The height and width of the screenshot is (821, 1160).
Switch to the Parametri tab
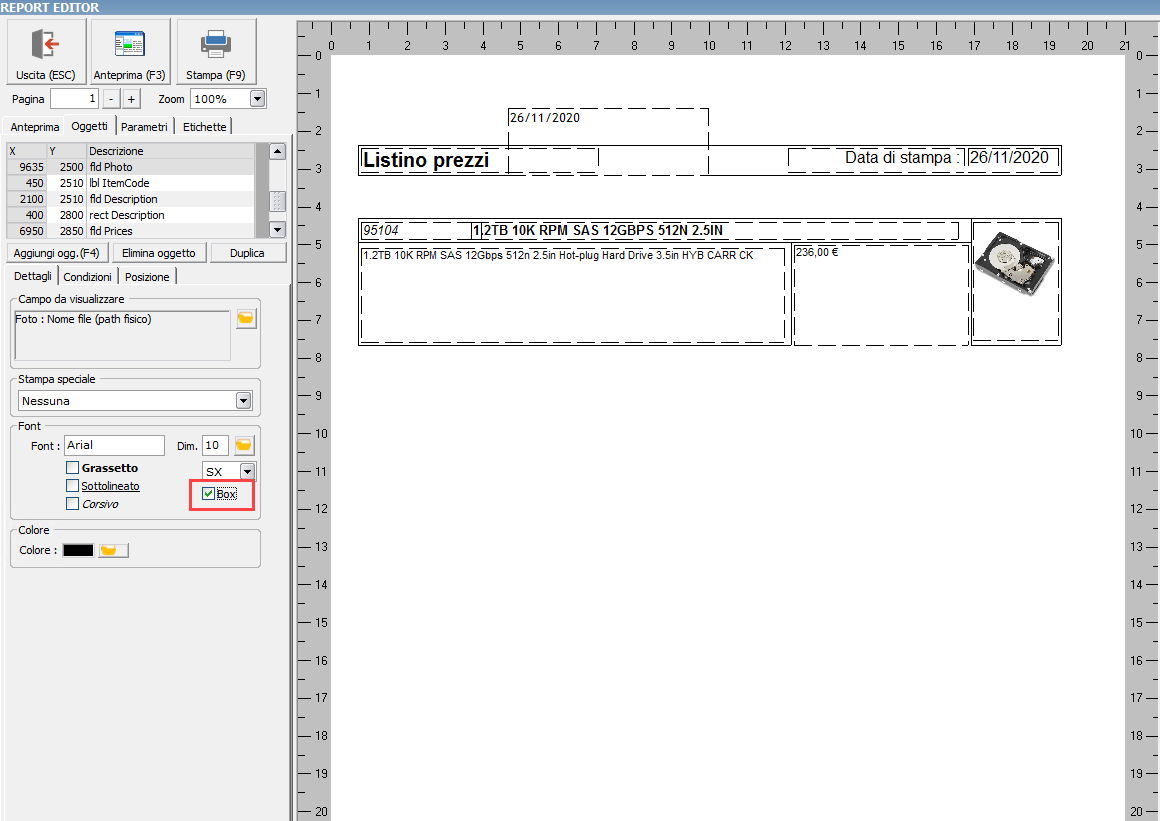click(144, 127)
